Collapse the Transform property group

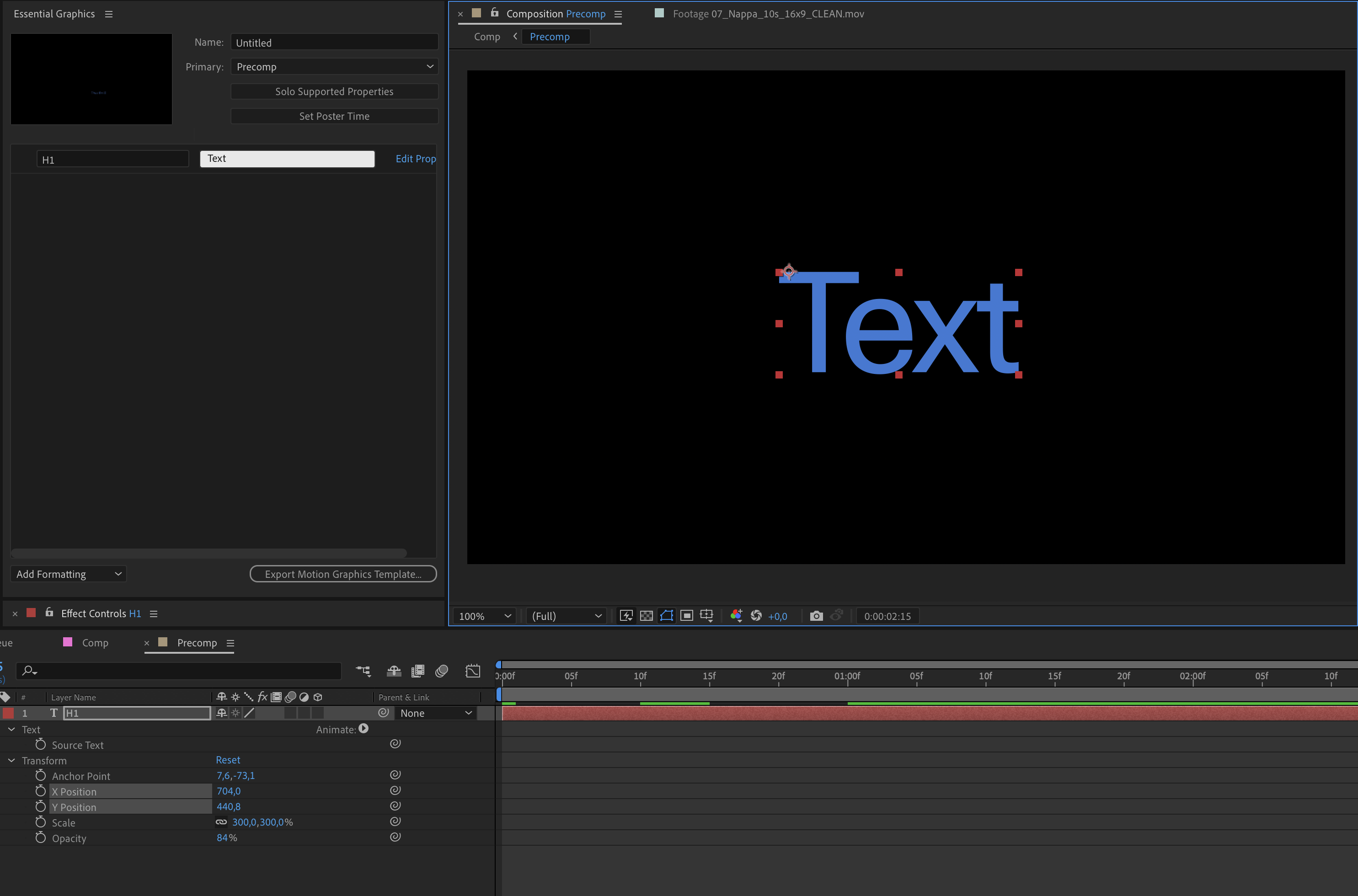click(10, 760)
